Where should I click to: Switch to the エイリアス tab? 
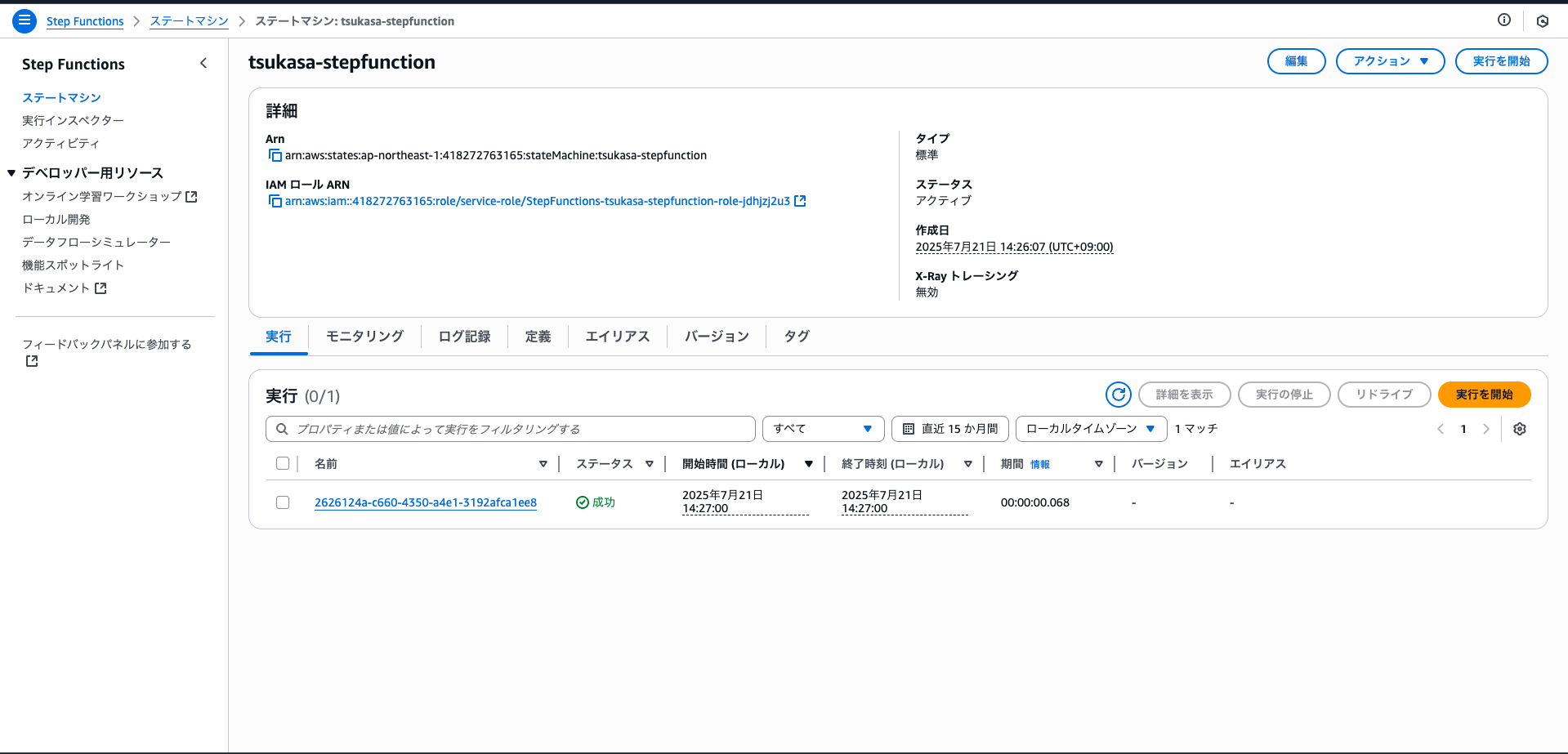tap(618, 337)
